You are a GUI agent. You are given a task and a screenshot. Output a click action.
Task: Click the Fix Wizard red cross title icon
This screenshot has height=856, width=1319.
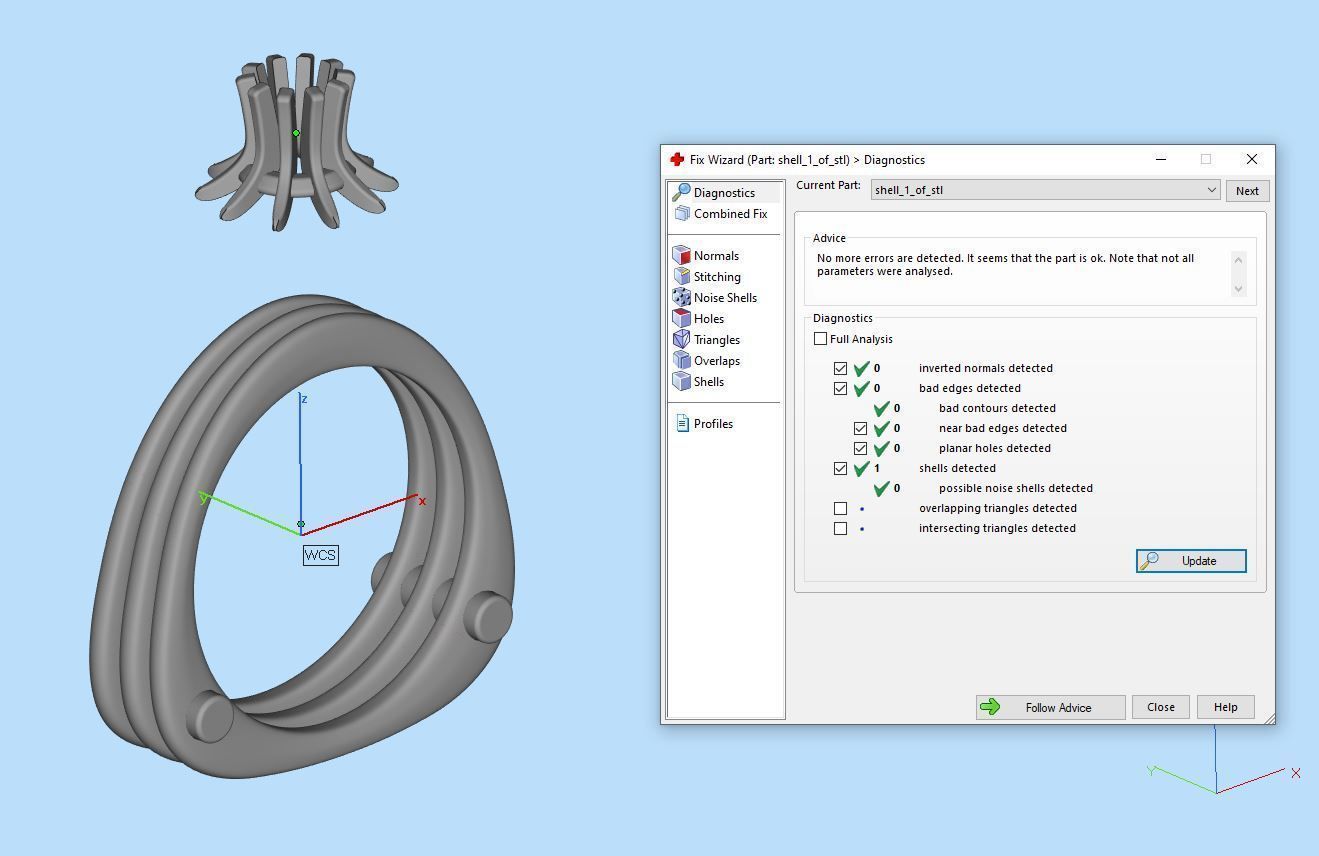tap(677, 159)
